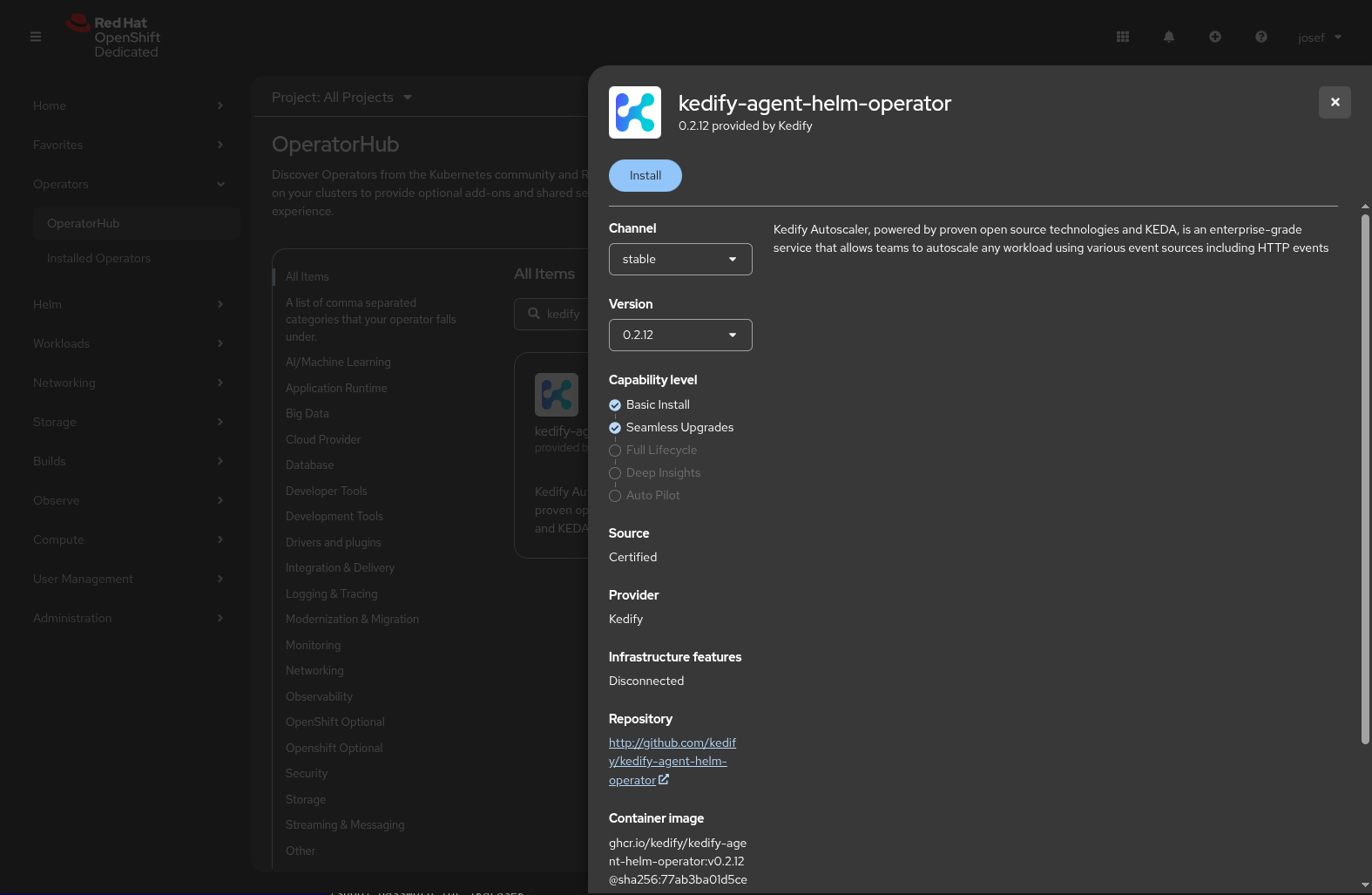Click the details panel vertical scrollbar
Image resolution: width=1372 pixels, height=895 pixels.
pos(1365,479)
